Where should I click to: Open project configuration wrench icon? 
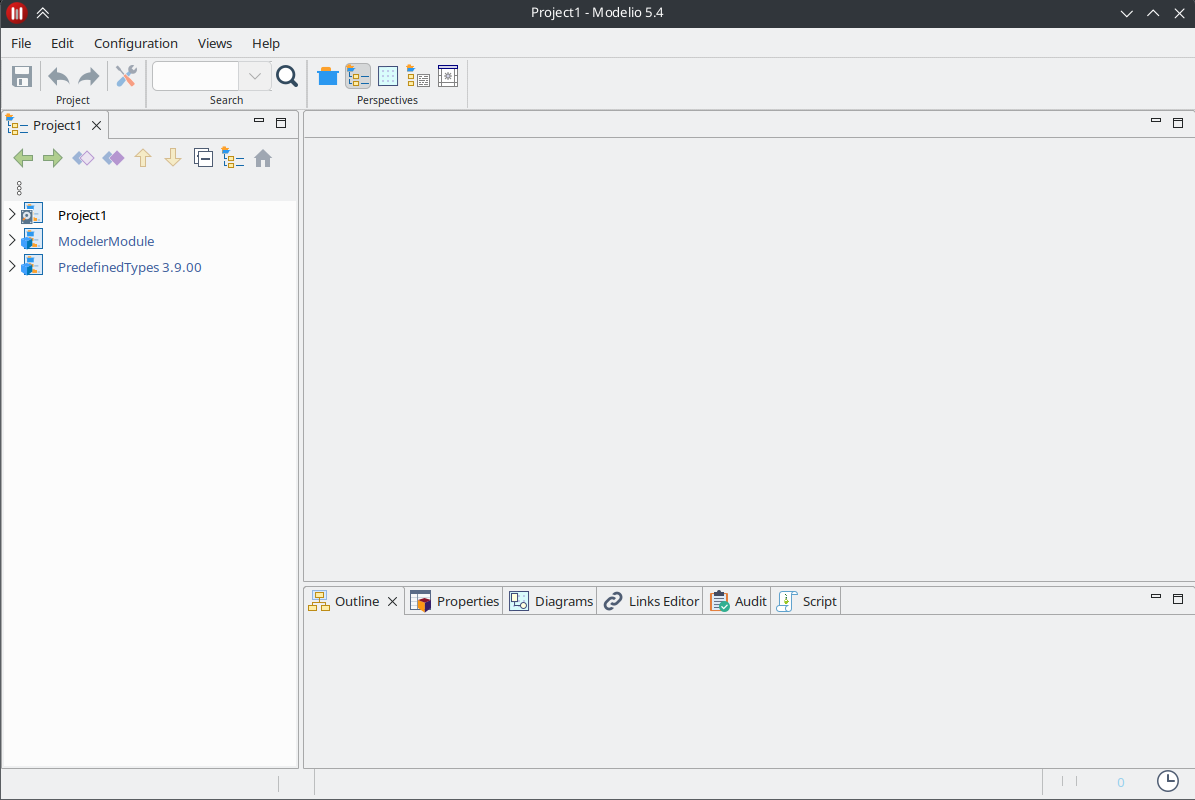[126, 76]
